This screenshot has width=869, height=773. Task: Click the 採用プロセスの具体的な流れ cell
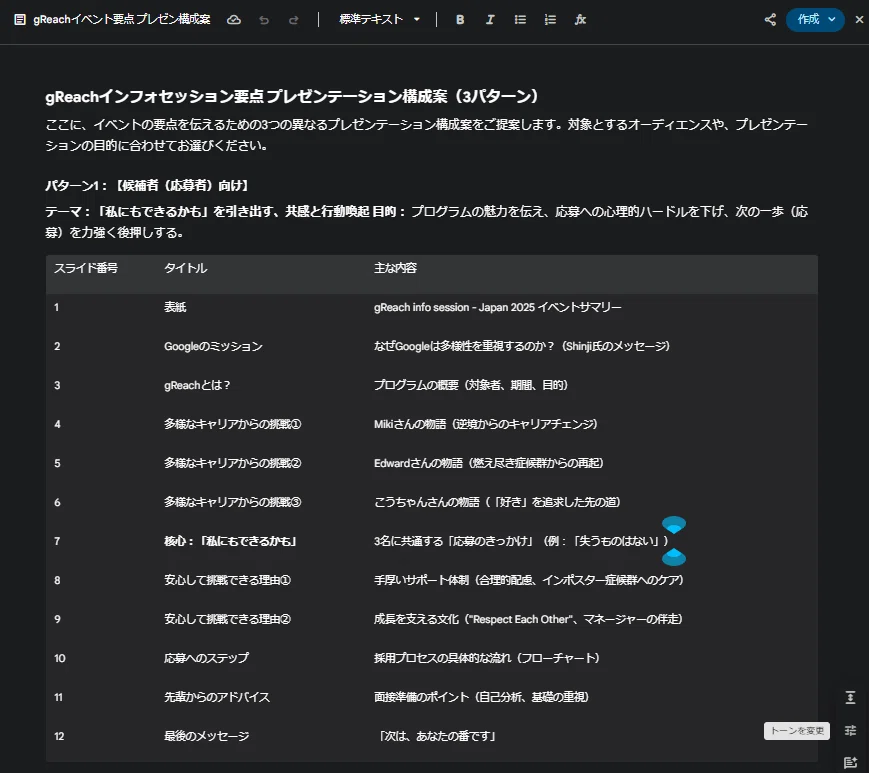click(x=487, y=658)
